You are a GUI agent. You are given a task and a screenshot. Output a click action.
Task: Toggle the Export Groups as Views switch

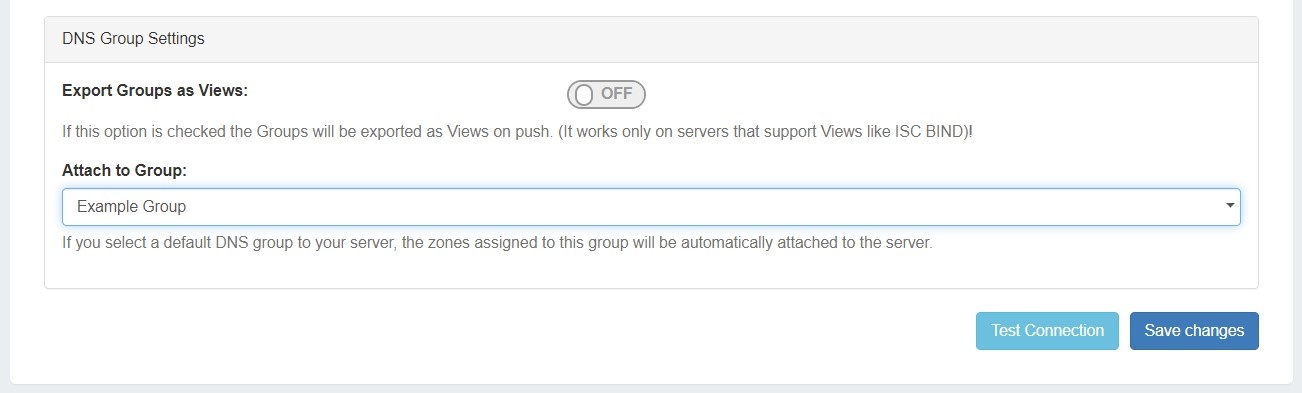pos(606,94)
